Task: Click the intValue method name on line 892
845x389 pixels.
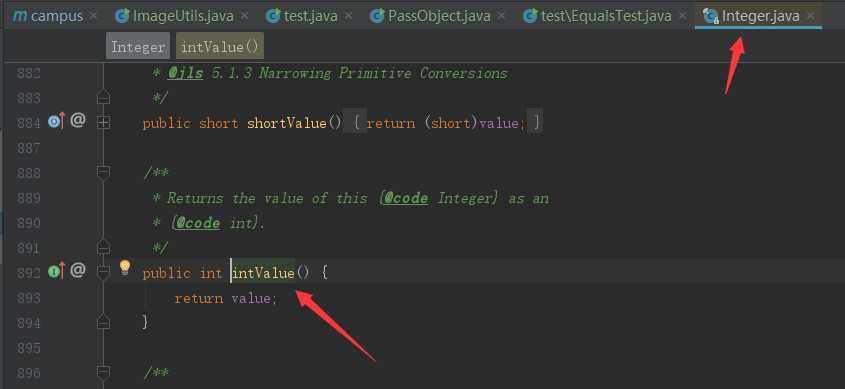Action: (x=263, y=273)
